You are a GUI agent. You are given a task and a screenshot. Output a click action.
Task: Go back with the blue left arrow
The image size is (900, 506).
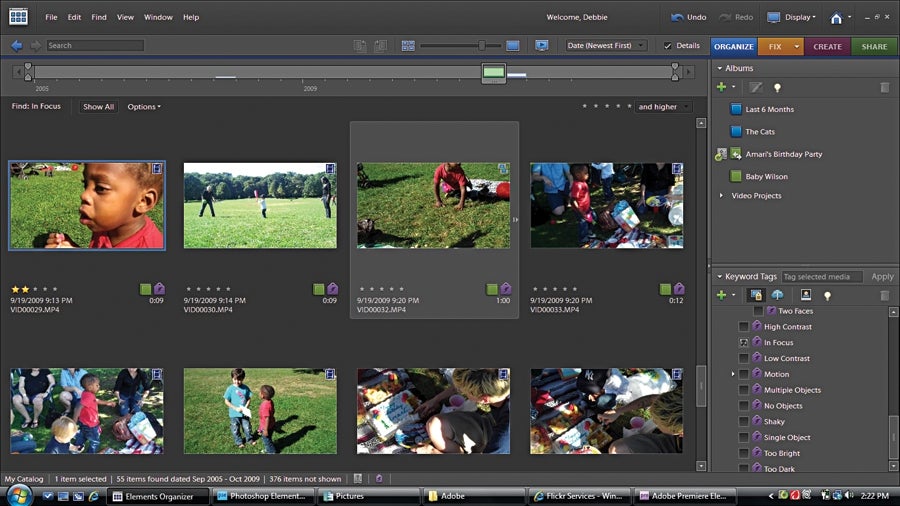(17, 45)
